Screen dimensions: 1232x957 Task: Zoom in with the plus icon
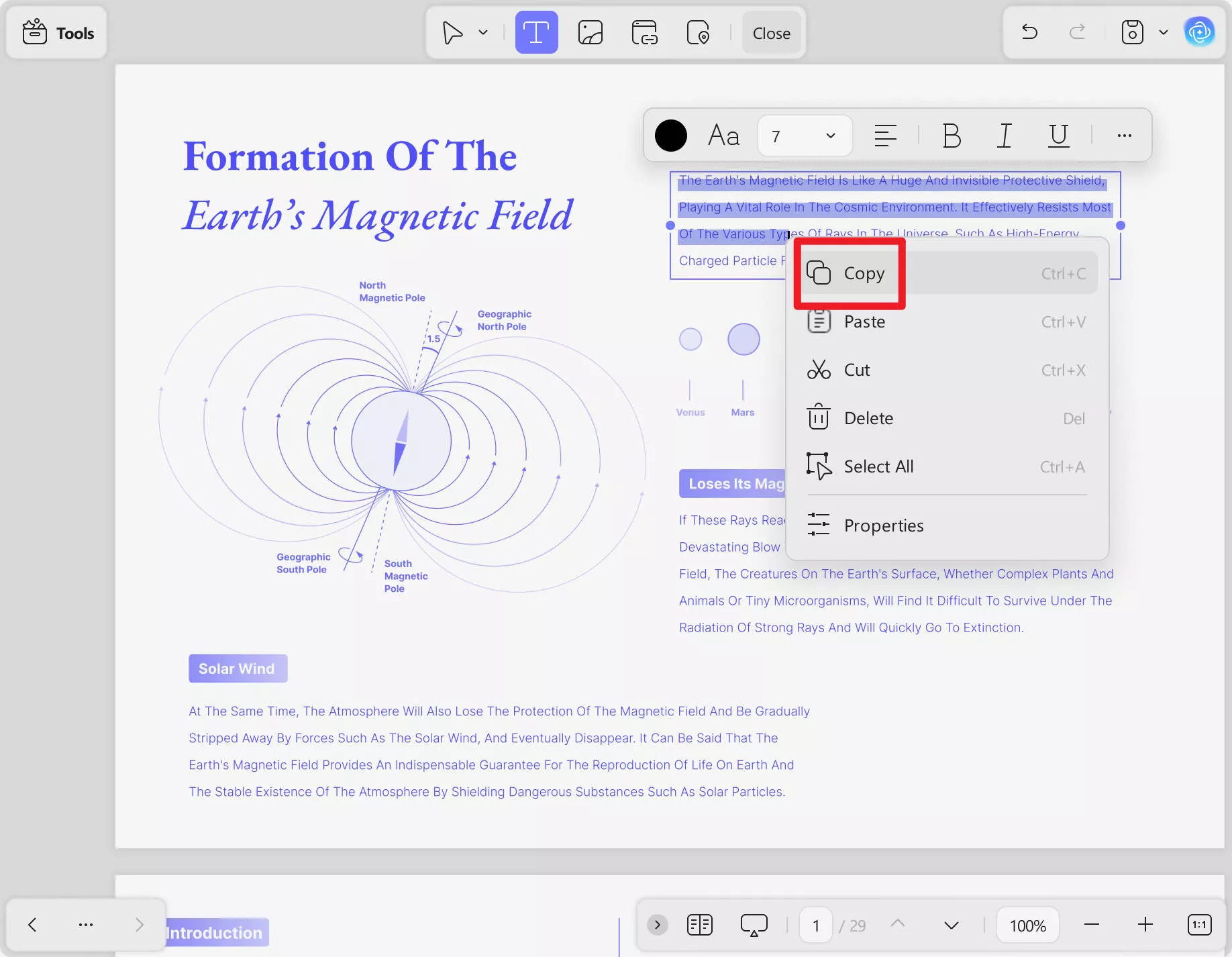1145,925
